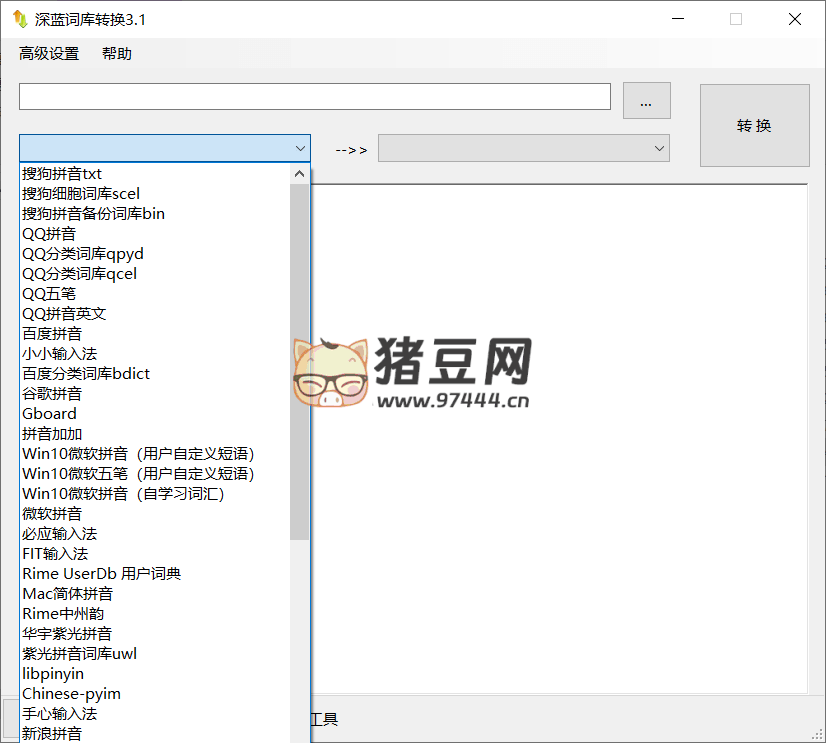Open the 帮助 menu

(x=117, y=54)
